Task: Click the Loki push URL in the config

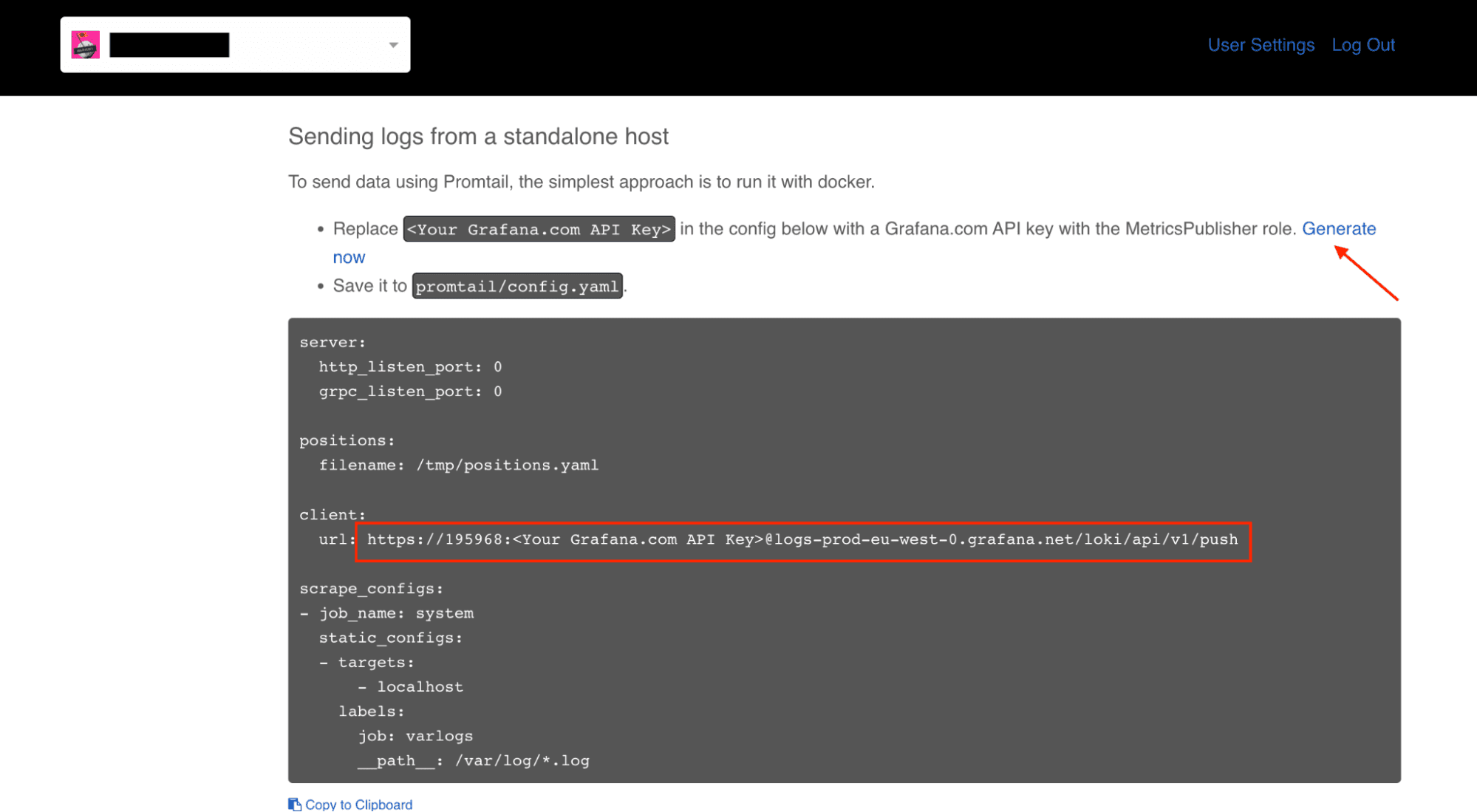Action: pos(802,540)
